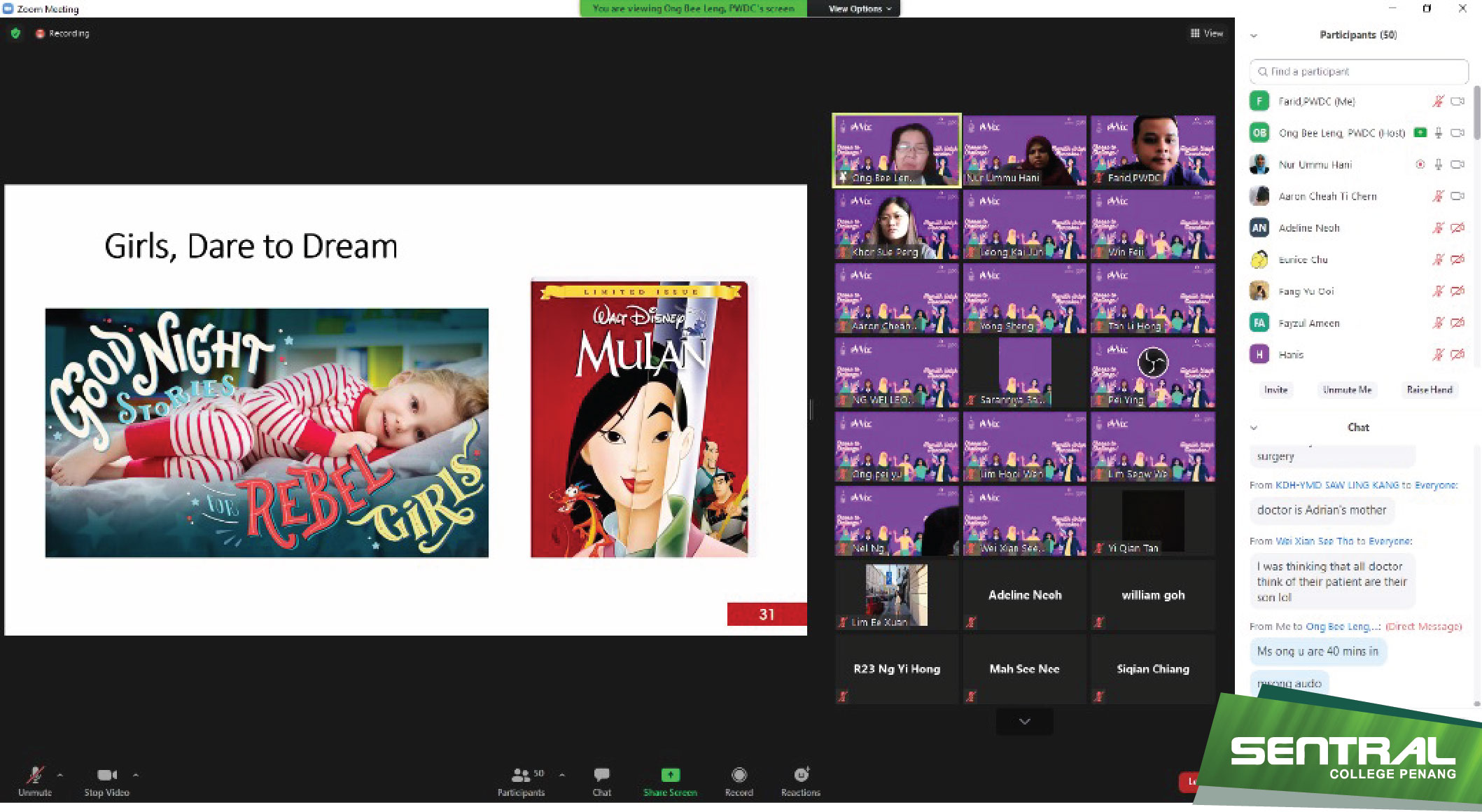This screenshot has height=812, width=1482.
Task: Open the View Options dropdown
Action: pos(860,8)
